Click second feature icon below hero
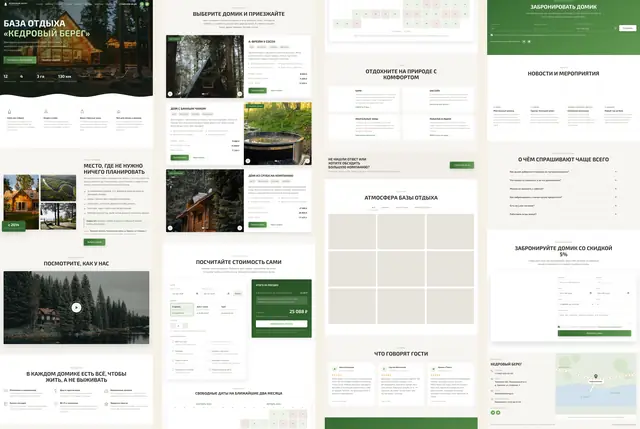This screenshot has height=429, width=640. click(46, 111)
